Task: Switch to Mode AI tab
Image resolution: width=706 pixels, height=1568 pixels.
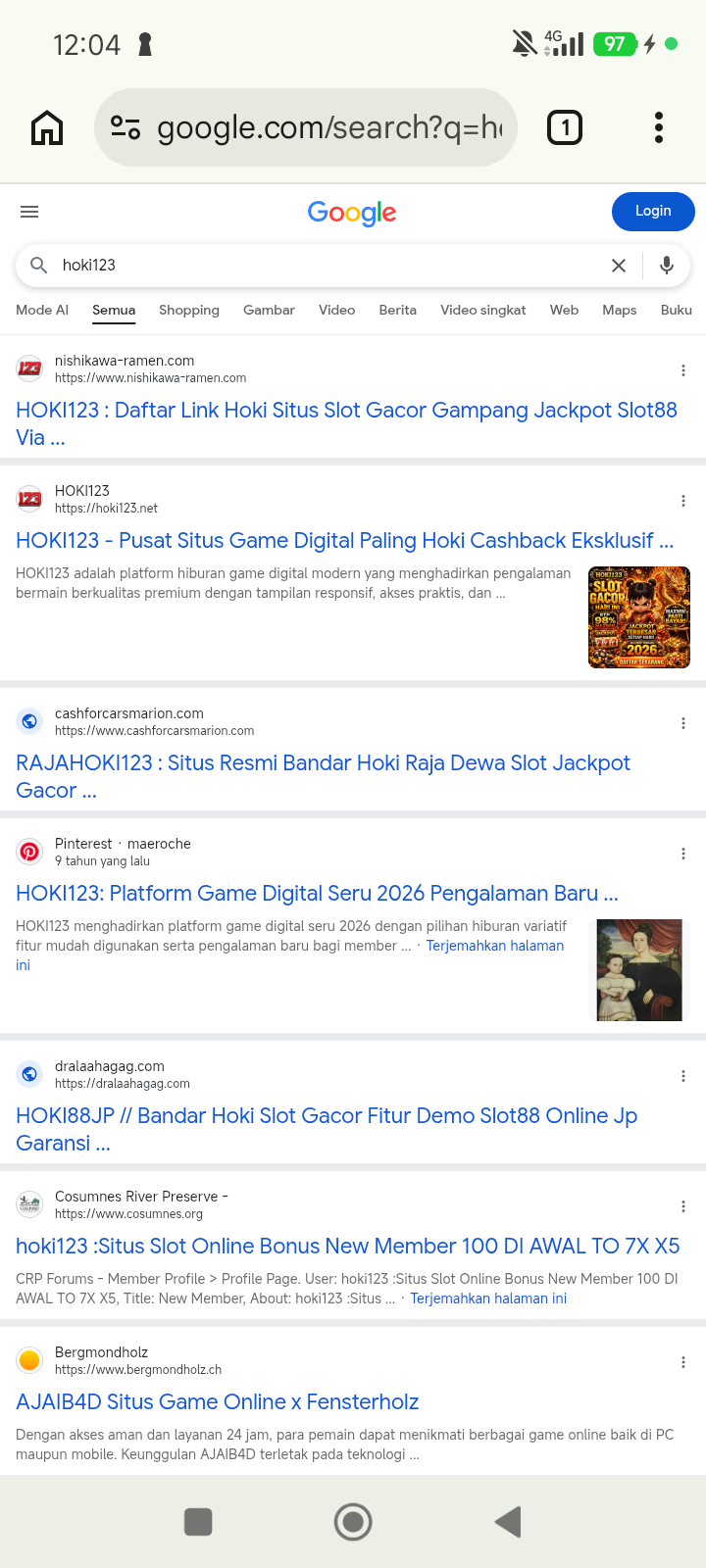Action: 42,310
